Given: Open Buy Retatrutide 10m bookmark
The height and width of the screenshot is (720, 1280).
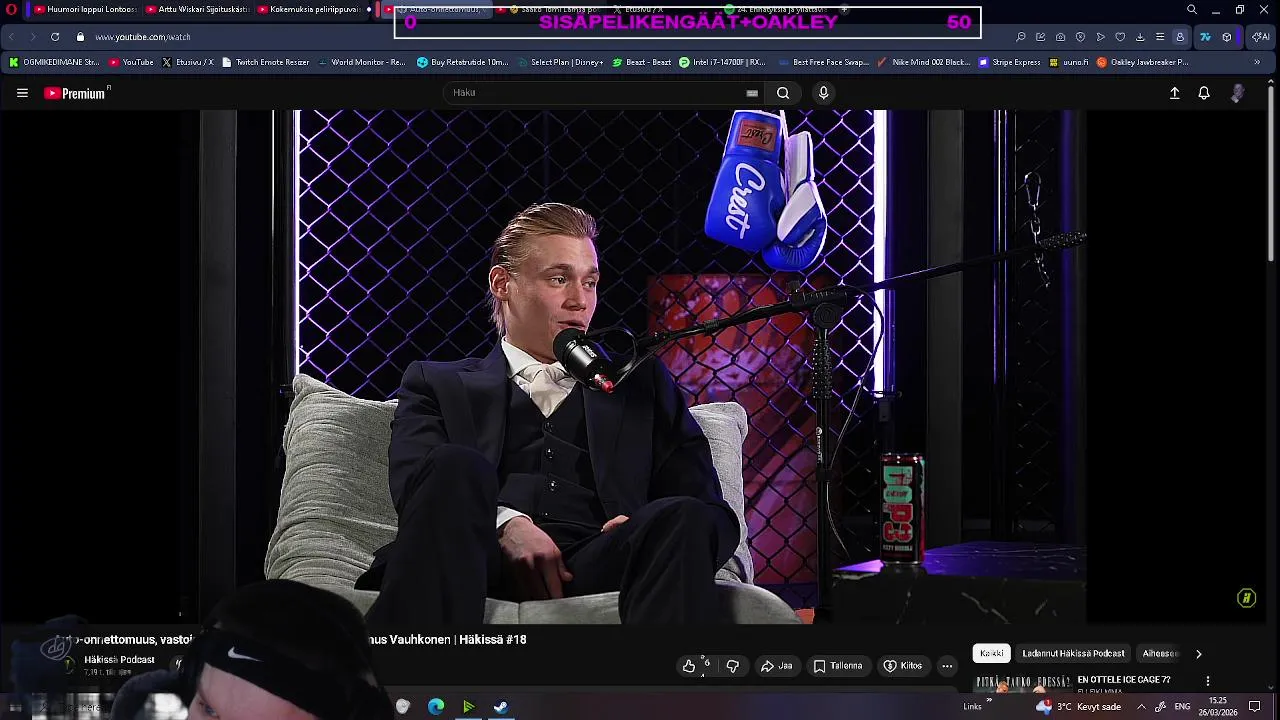Looking at the screenshot, I should pyautogui.click(x=463, y=62).
